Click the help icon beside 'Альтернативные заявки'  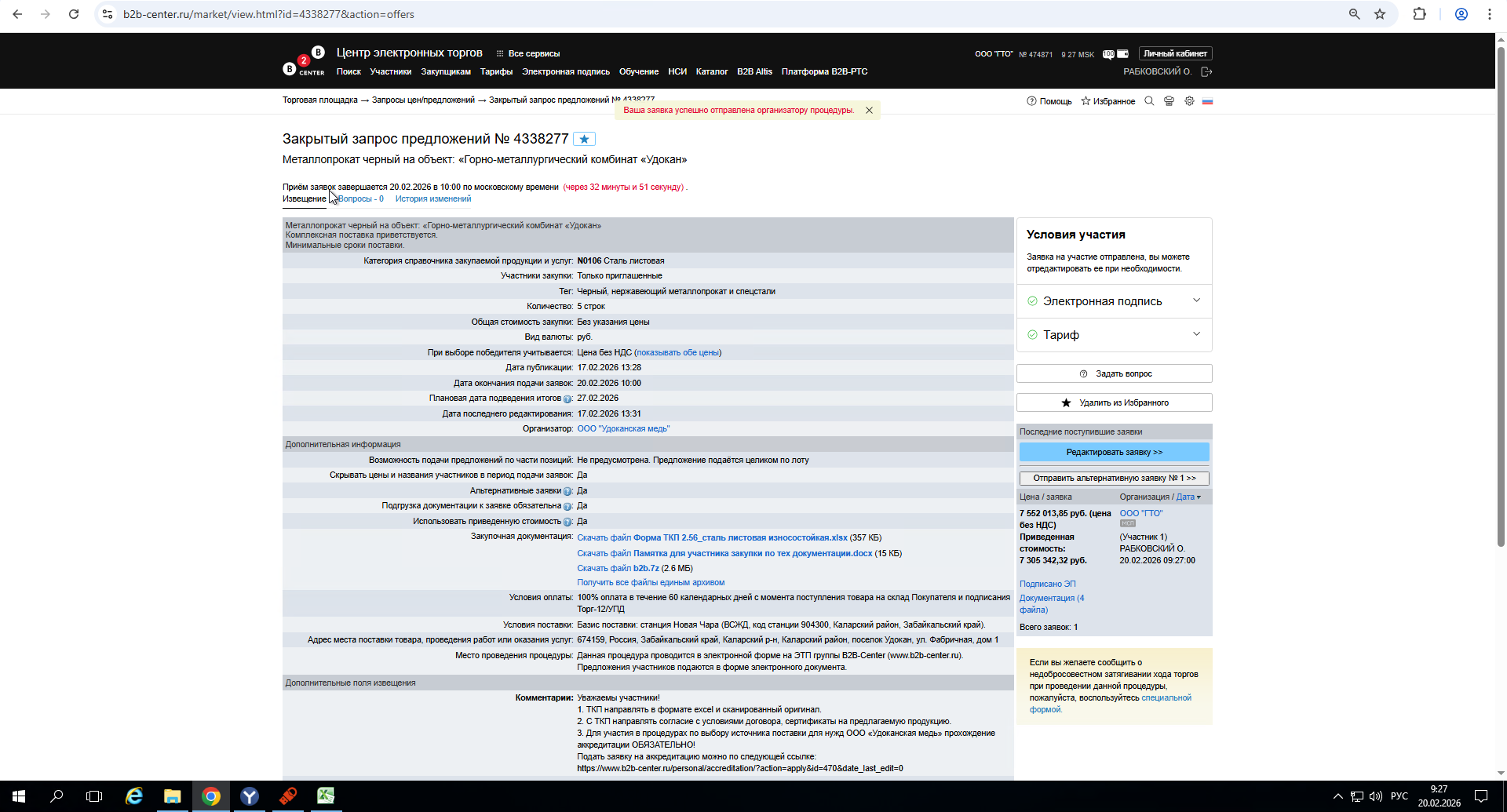[x=567, y=492]
